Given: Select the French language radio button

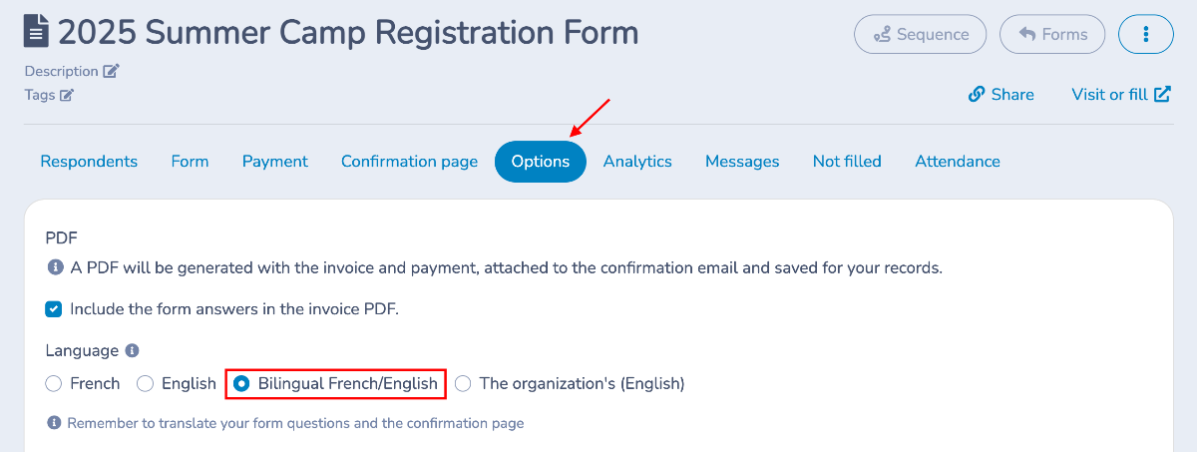Looking at the screenshot, I should (x=54, y=383).
